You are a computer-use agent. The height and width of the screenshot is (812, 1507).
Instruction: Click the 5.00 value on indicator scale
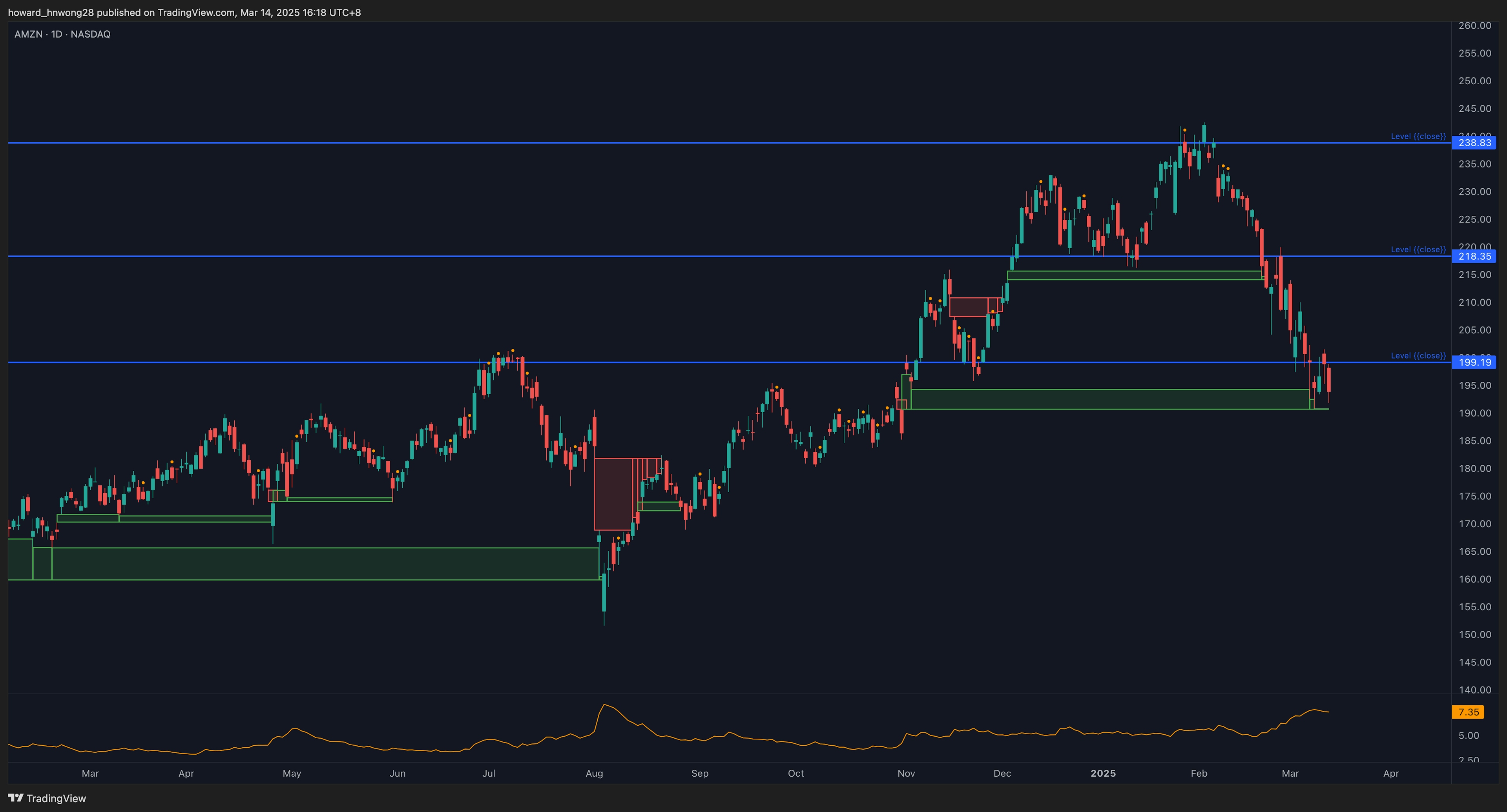point(1469,736)
